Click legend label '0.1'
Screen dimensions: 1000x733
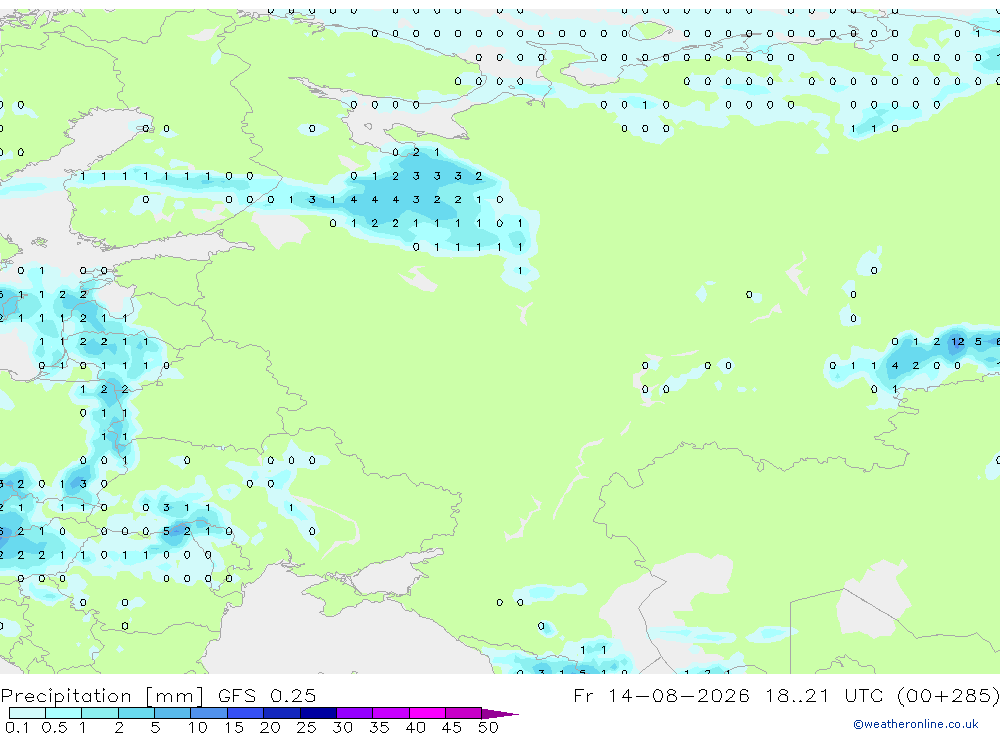coord(17,727)
